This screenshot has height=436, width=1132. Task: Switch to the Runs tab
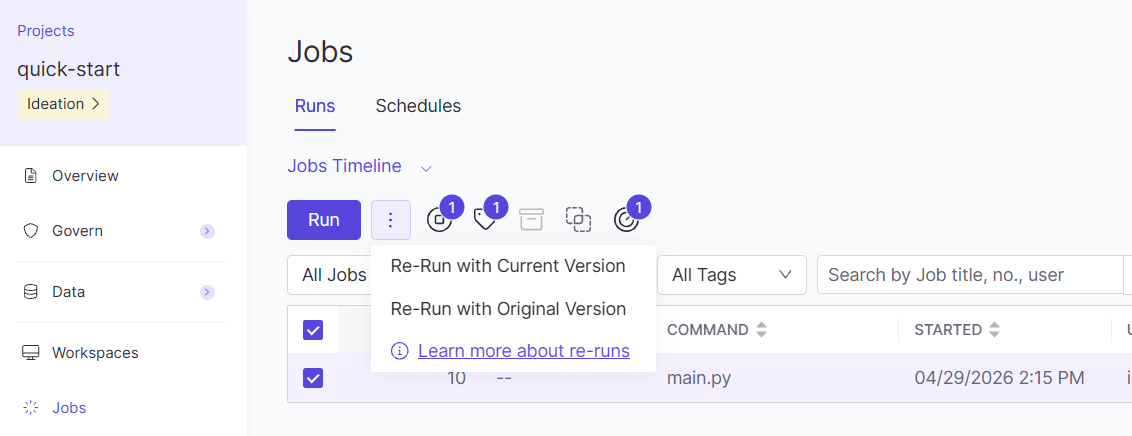pos(315,106)
